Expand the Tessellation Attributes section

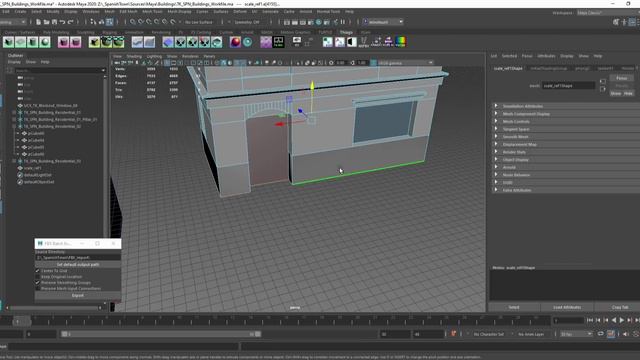(x=565, y=106)
